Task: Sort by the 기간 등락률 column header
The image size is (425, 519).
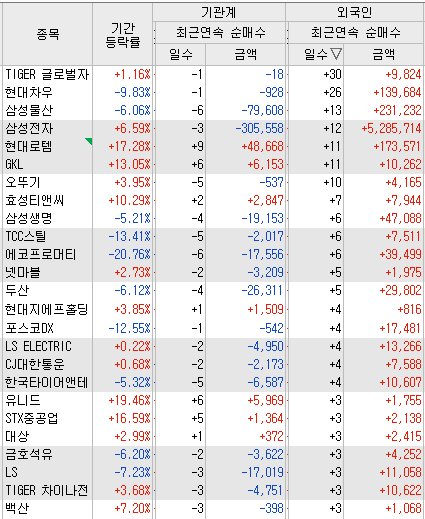Action: click(x=123, y=34)
